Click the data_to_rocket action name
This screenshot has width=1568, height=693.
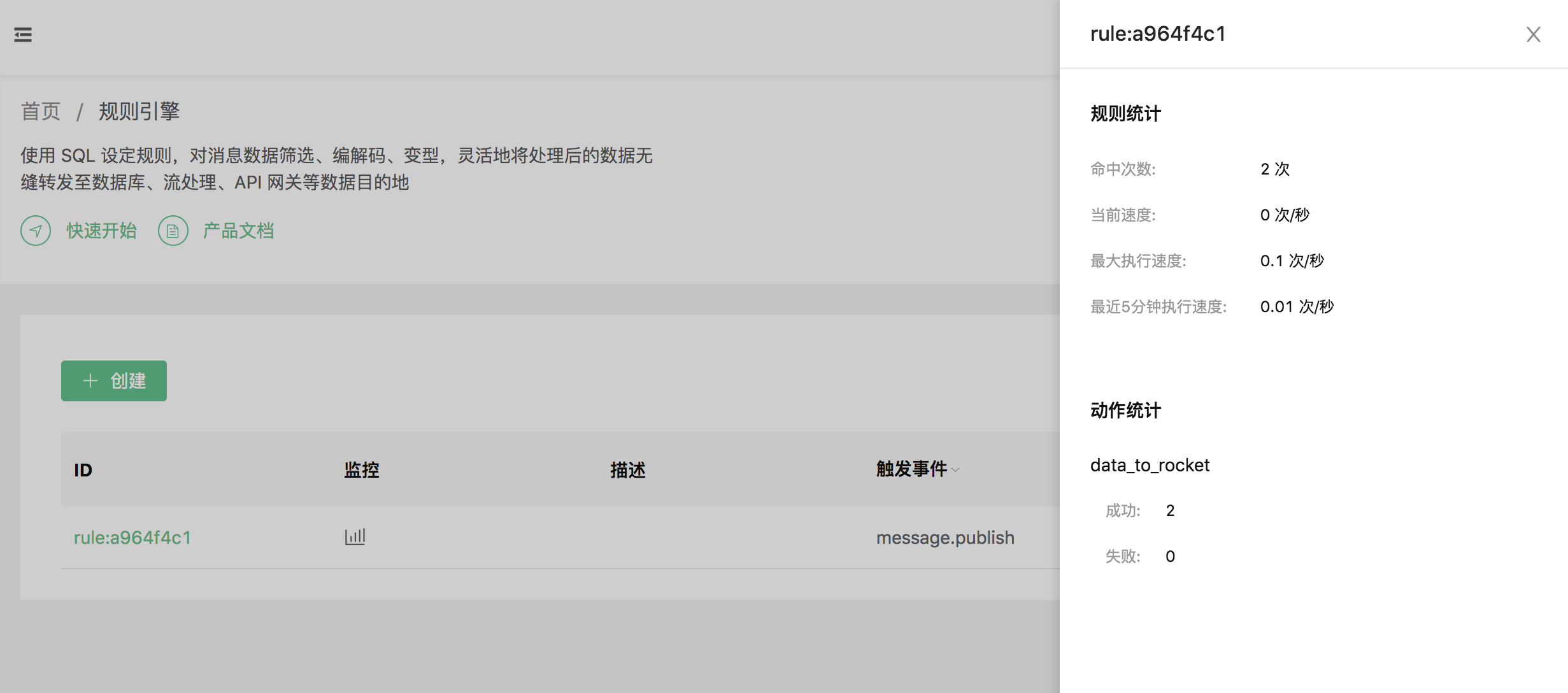pyautogui.click(x=1150, y=466)
